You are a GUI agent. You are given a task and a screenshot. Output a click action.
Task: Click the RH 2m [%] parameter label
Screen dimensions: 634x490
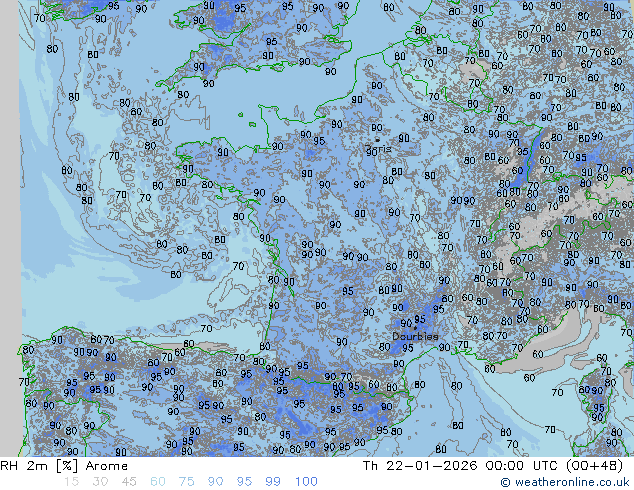(32, 466)
